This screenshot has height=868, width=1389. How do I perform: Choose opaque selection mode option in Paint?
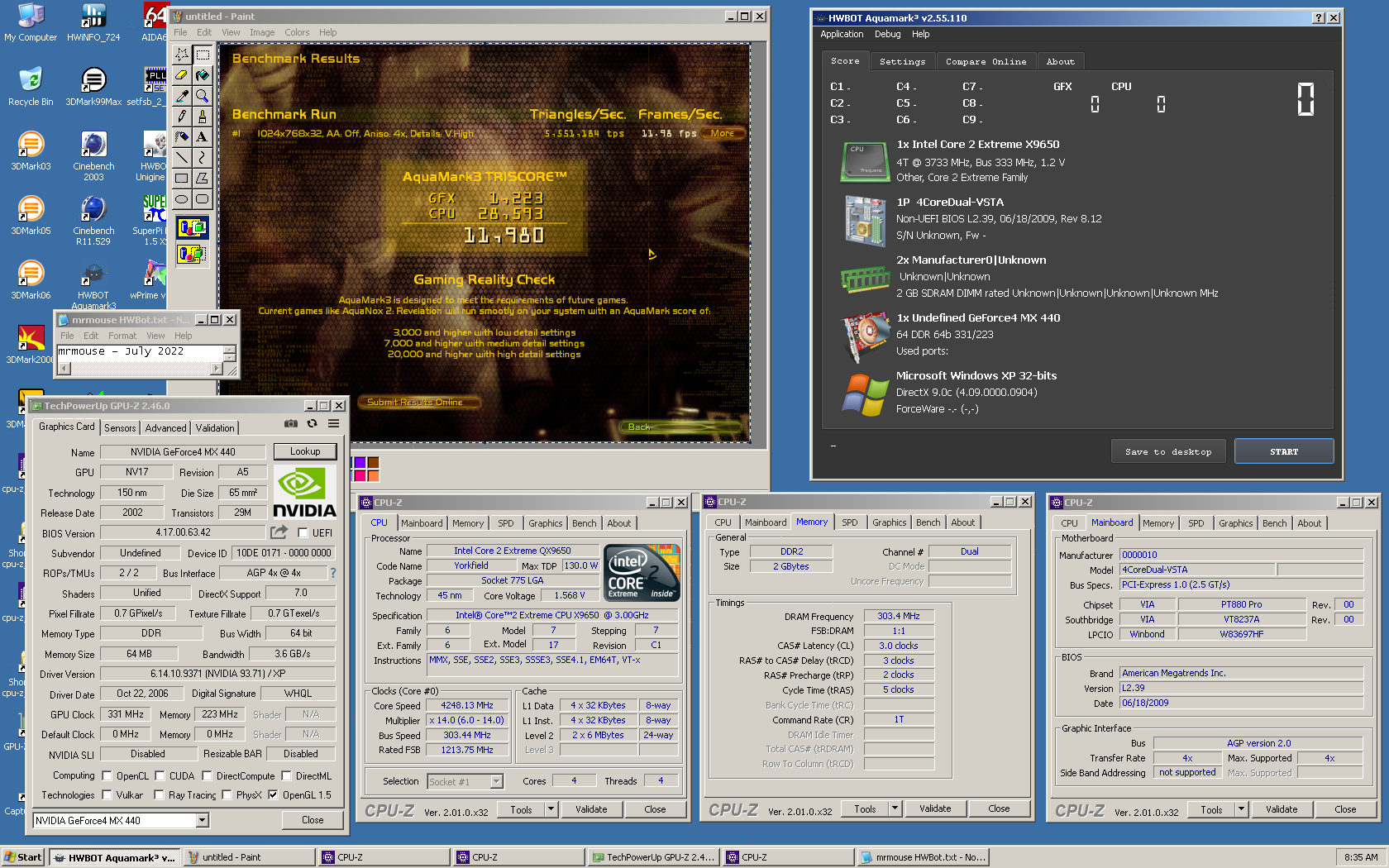pos(192,228)
